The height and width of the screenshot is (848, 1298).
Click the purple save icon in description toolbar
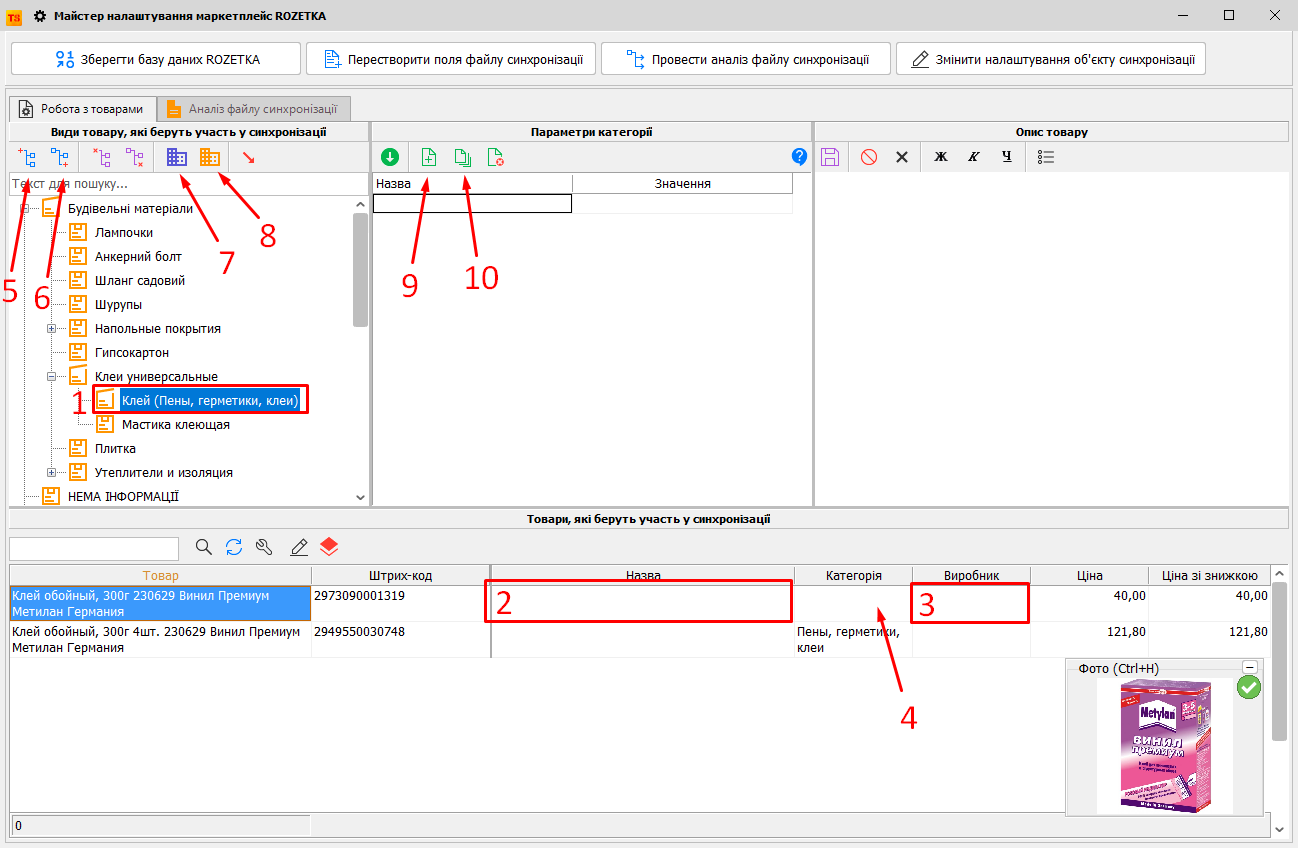[830, 157]
